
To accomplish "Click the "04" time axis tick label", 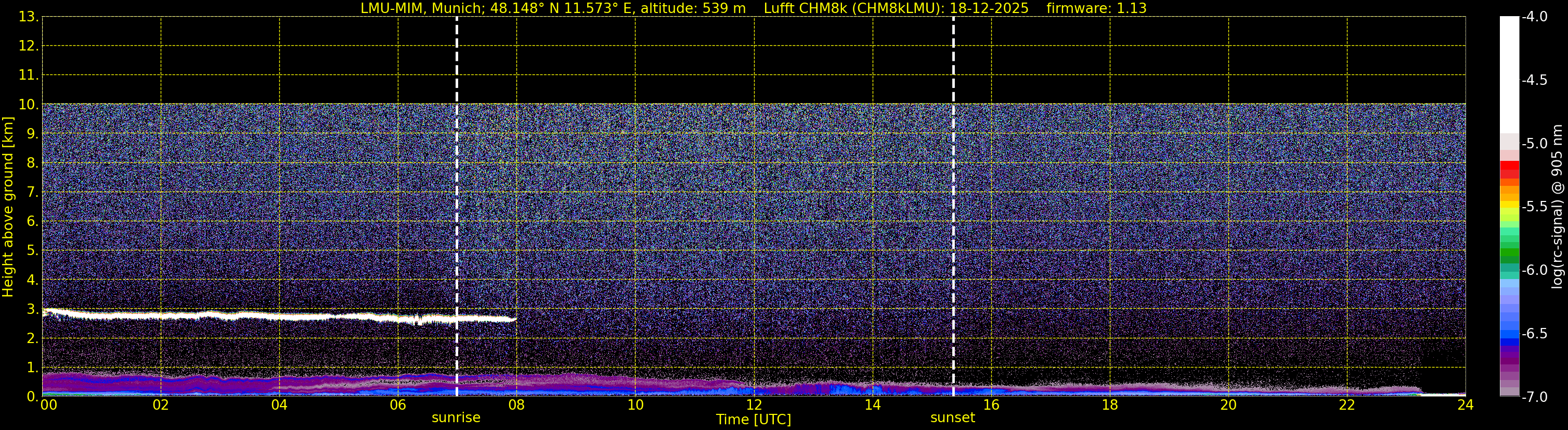I will (279, 405).
